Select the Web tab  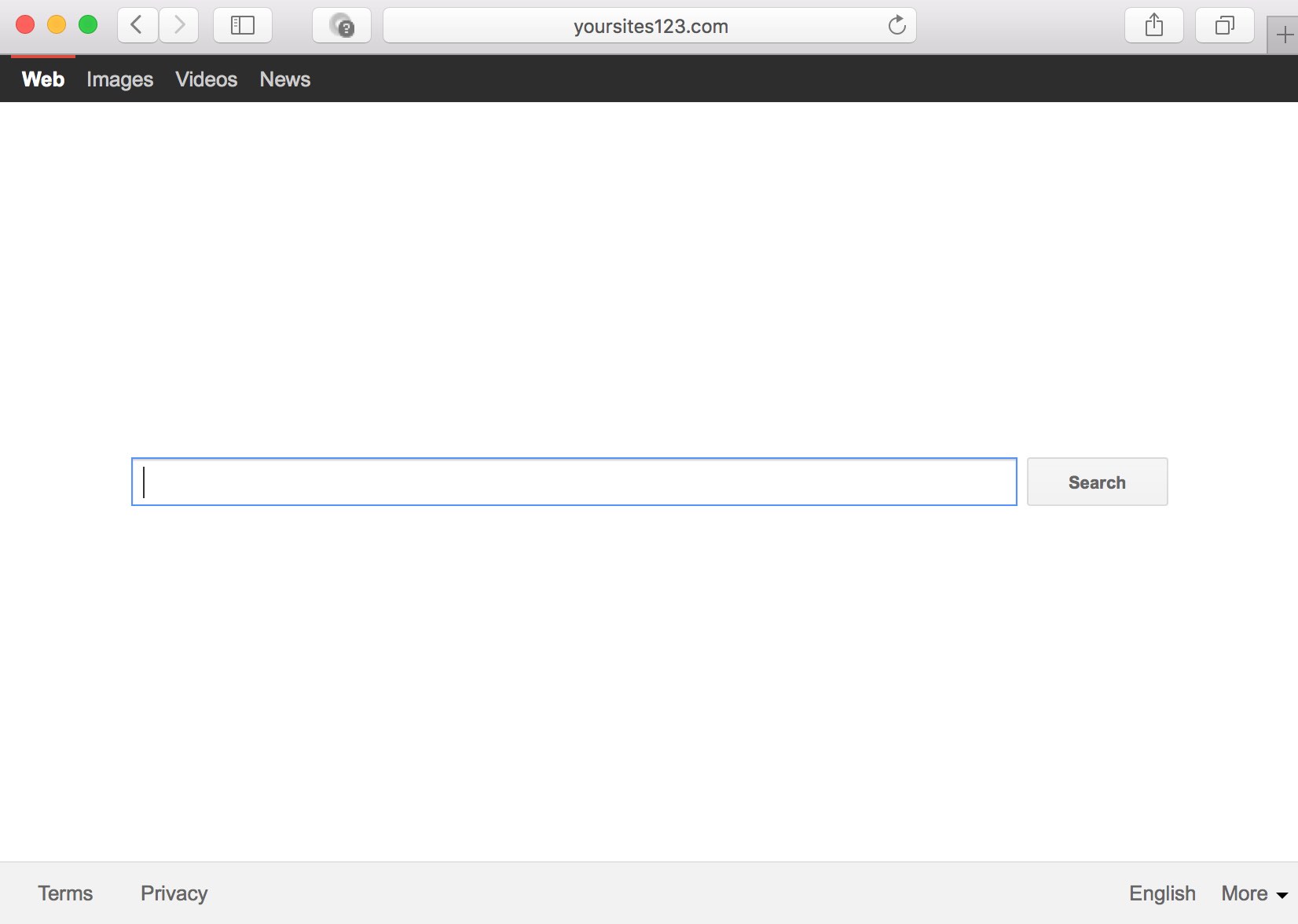(43, 79)
